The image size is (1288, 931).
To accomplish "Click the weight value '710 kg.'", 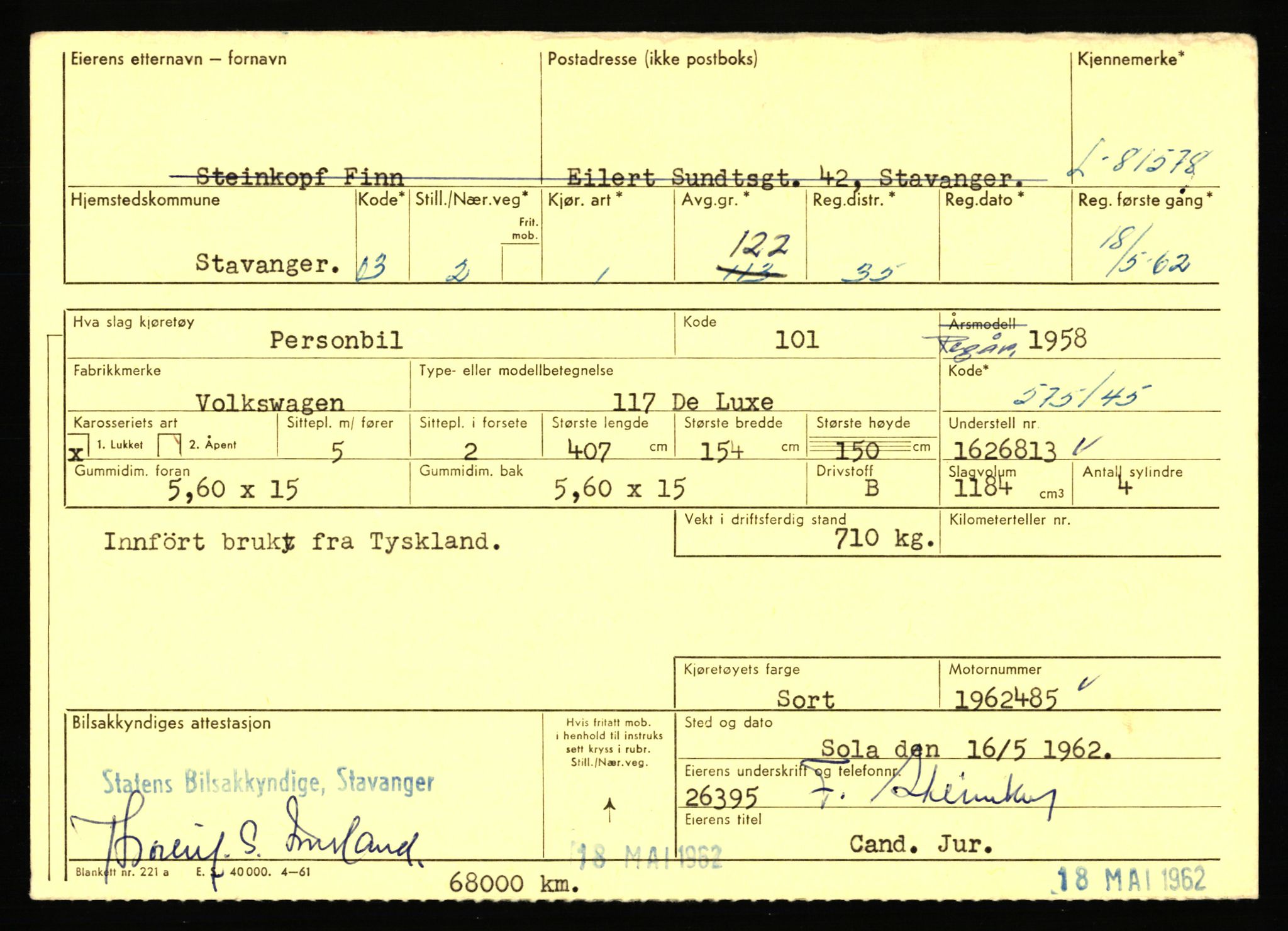I will pyautogui.click(x=884, y=539).
